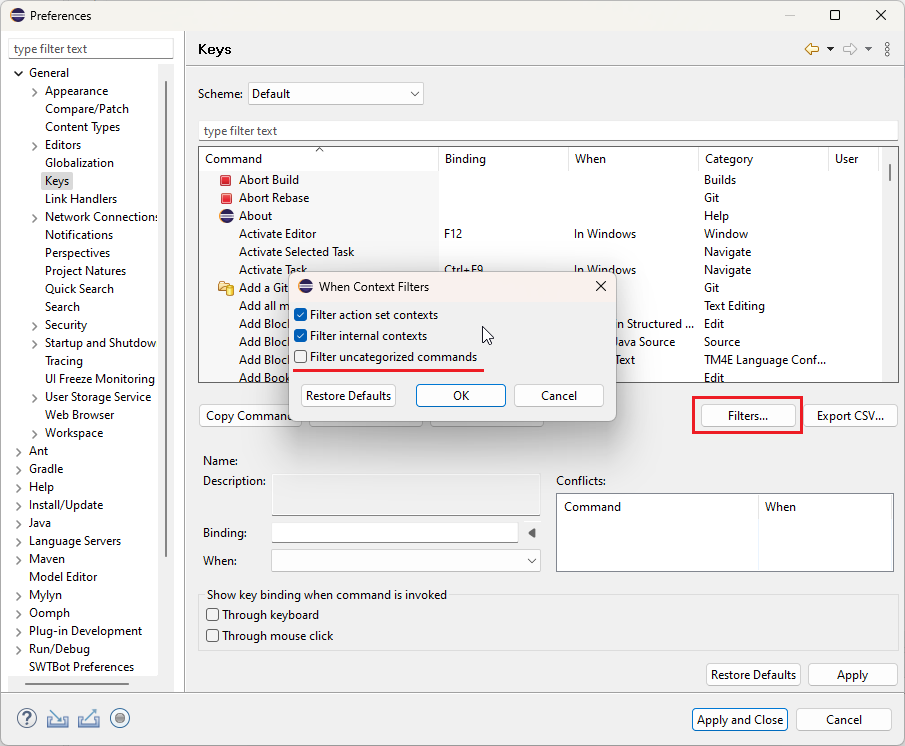Click the Description text area
This screenshot has height=746, width=905.
point(406,494)
